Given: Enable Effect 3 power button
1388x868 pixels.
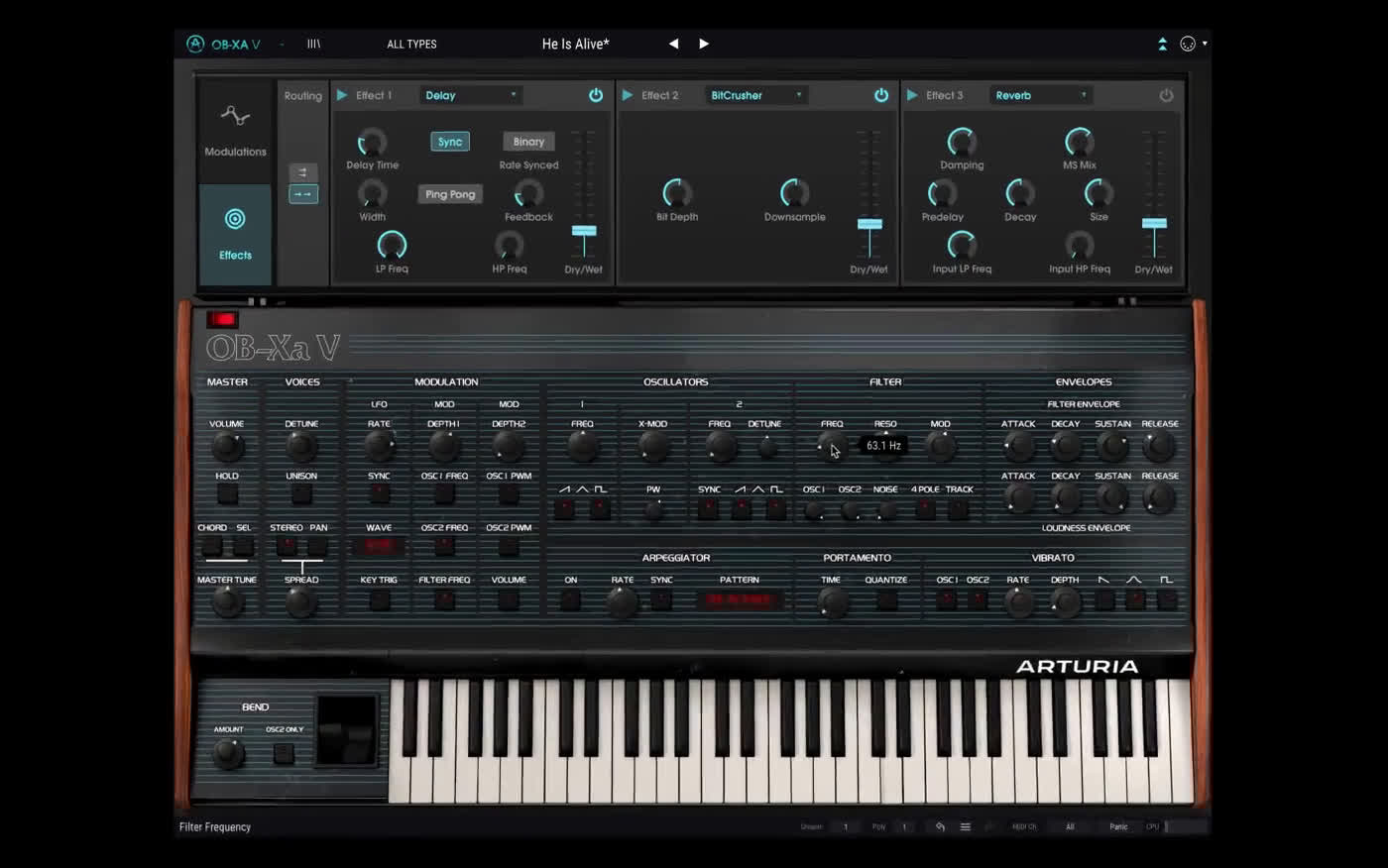Looking at the screenshot, I should pos(1166,95).
